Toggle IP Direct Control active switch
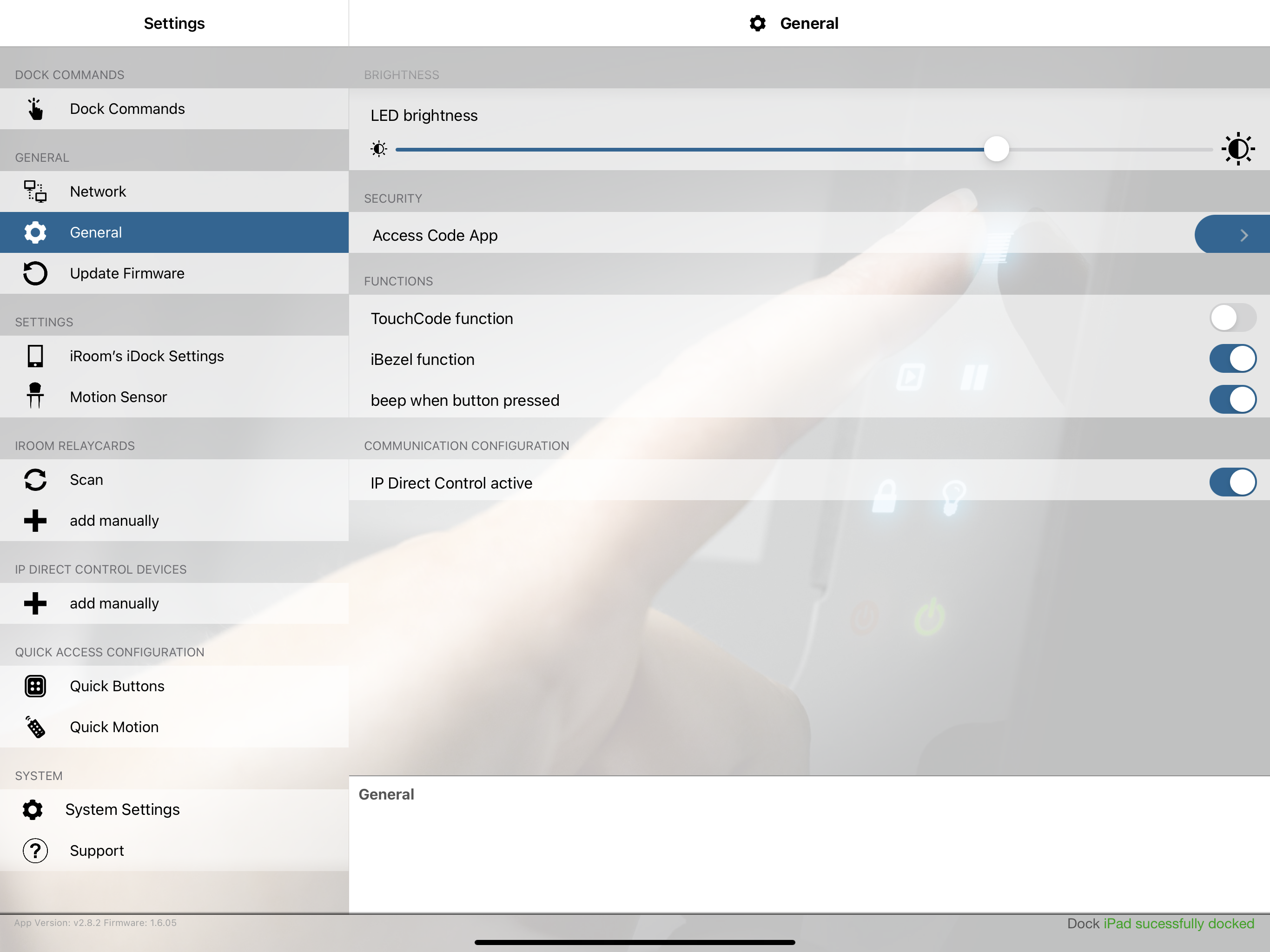 1233,483
